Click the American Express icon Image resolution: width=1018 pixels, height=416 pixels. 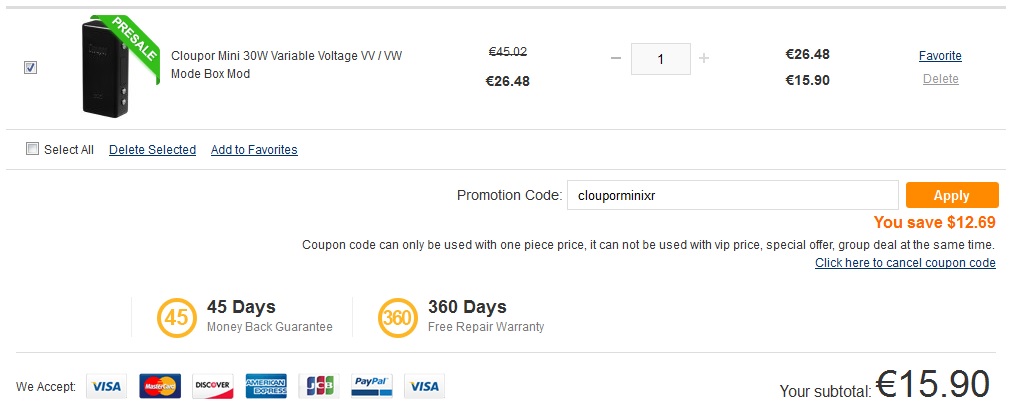(x=266, y=386)
